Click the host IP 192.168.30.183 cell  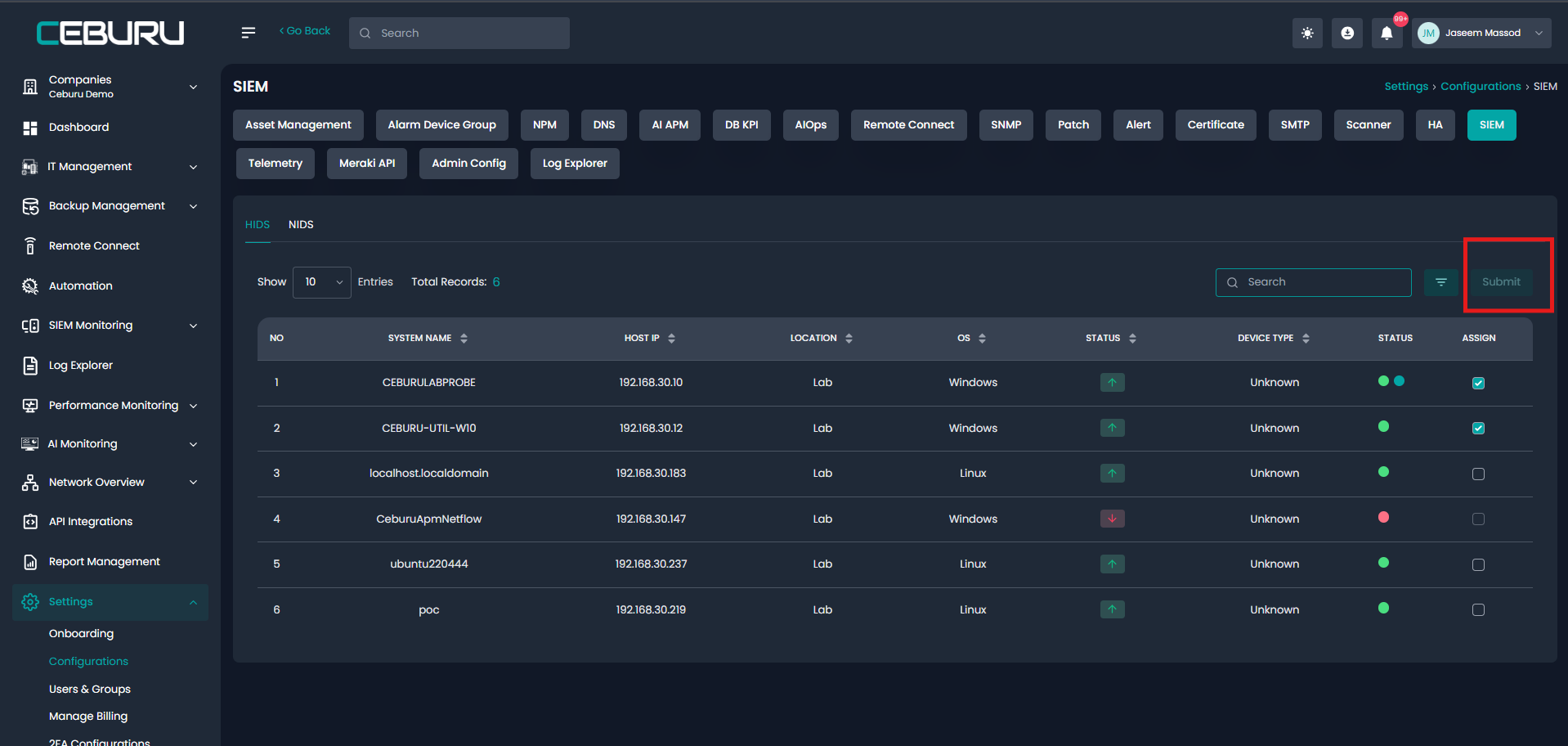(x=651, y=474)
